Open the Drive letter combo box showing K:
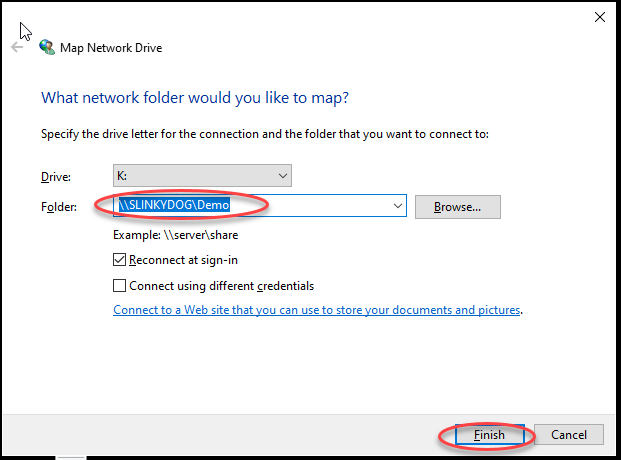Viewport: 621px width, 460px height. (x=202, y=176)
